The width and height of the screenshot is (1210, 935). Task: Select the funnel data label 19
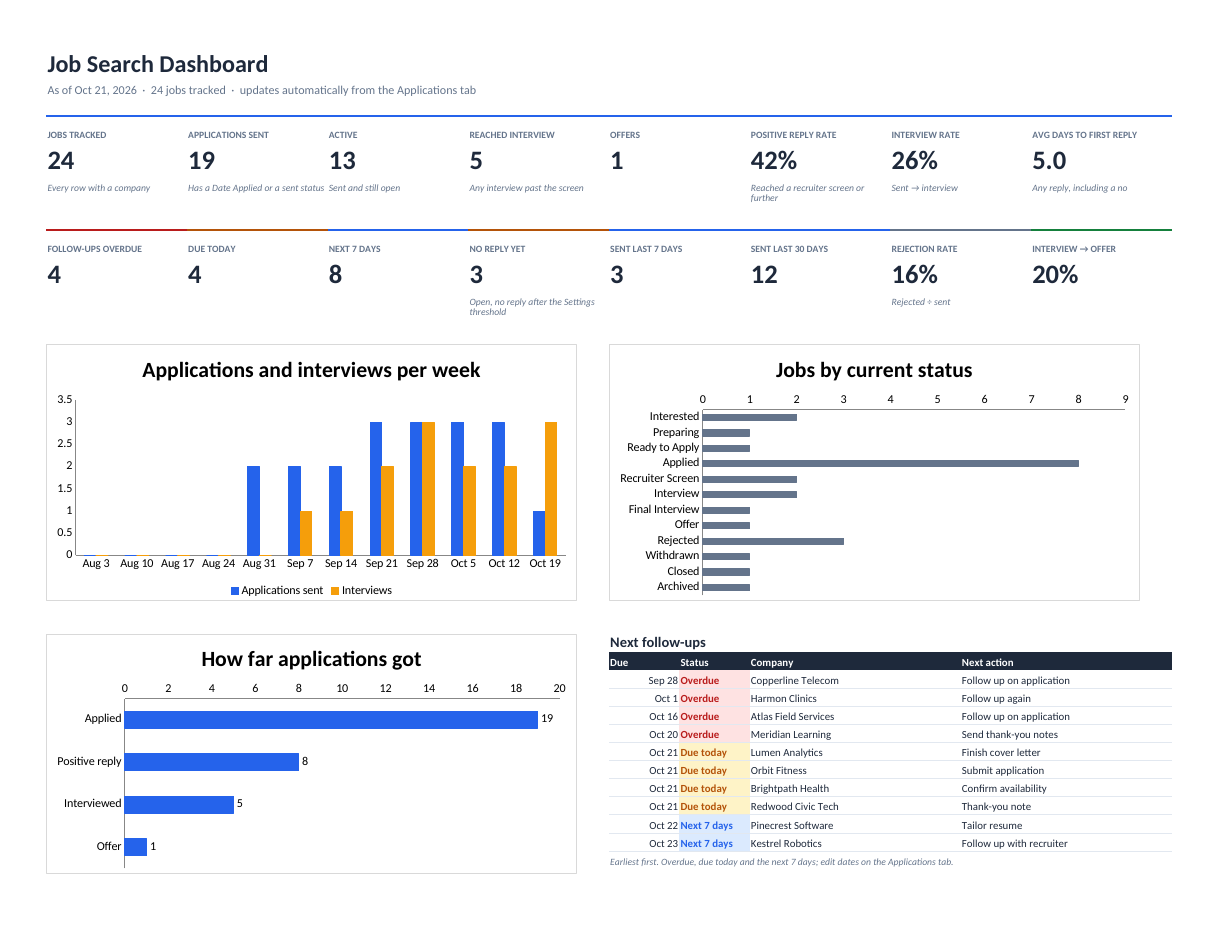[x=547, y=719]
